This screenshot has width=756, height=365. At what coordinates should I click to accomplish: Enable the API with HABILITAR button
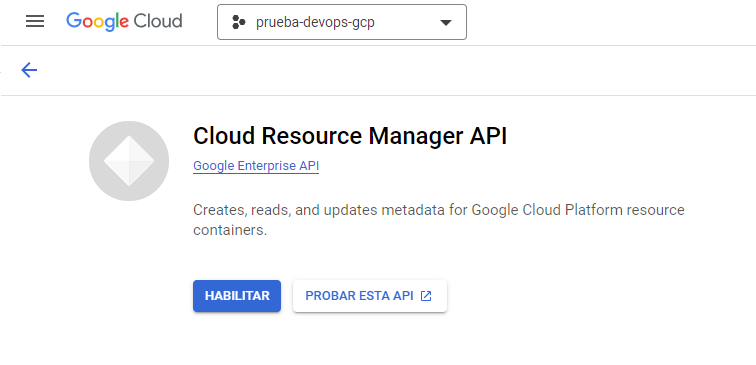pyautogui.click(x=237, y=296)
